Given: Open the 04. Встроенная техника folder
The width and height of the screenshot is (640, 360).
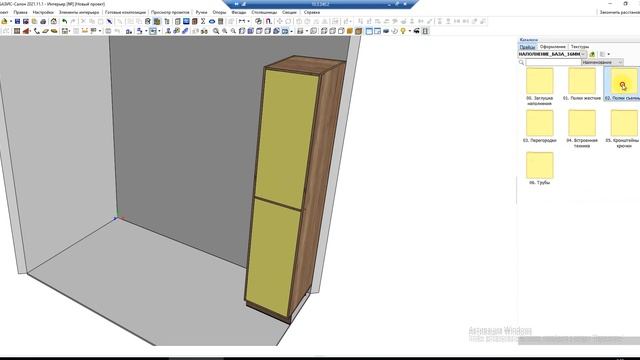Looking at the screenshot, I should [x=582, y=129].
